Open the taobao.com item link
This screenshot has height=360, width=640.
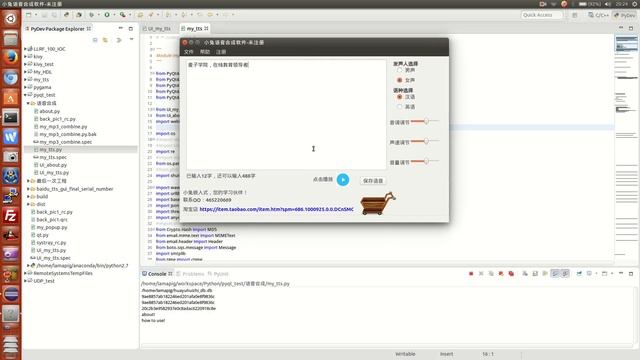point(276,209)
